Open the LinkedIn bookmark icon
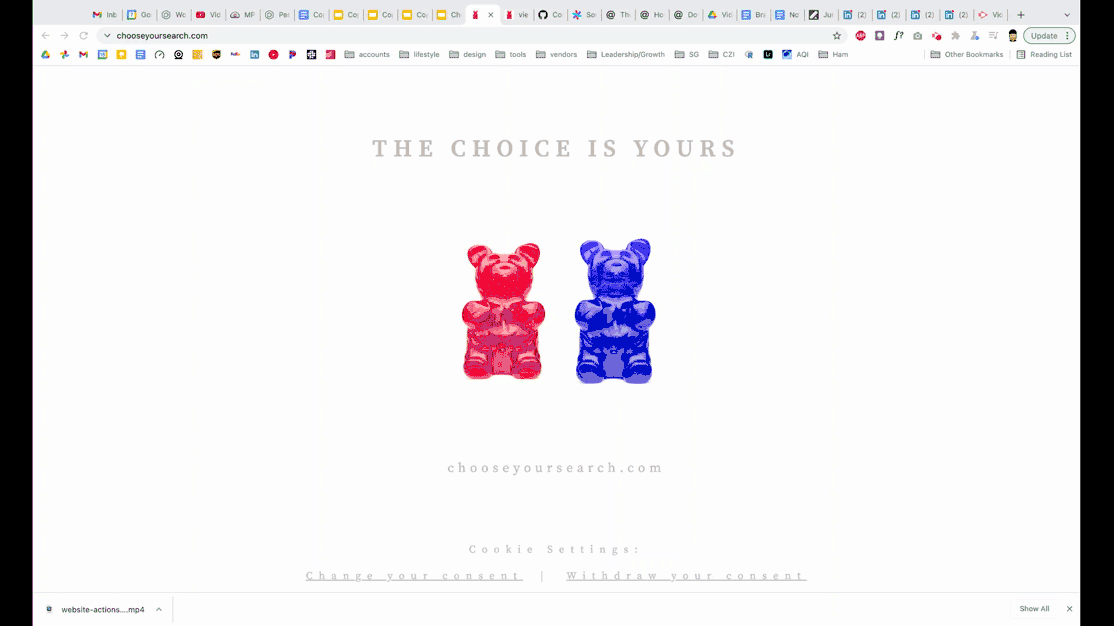1114x626 pixels. coord(254,54)
